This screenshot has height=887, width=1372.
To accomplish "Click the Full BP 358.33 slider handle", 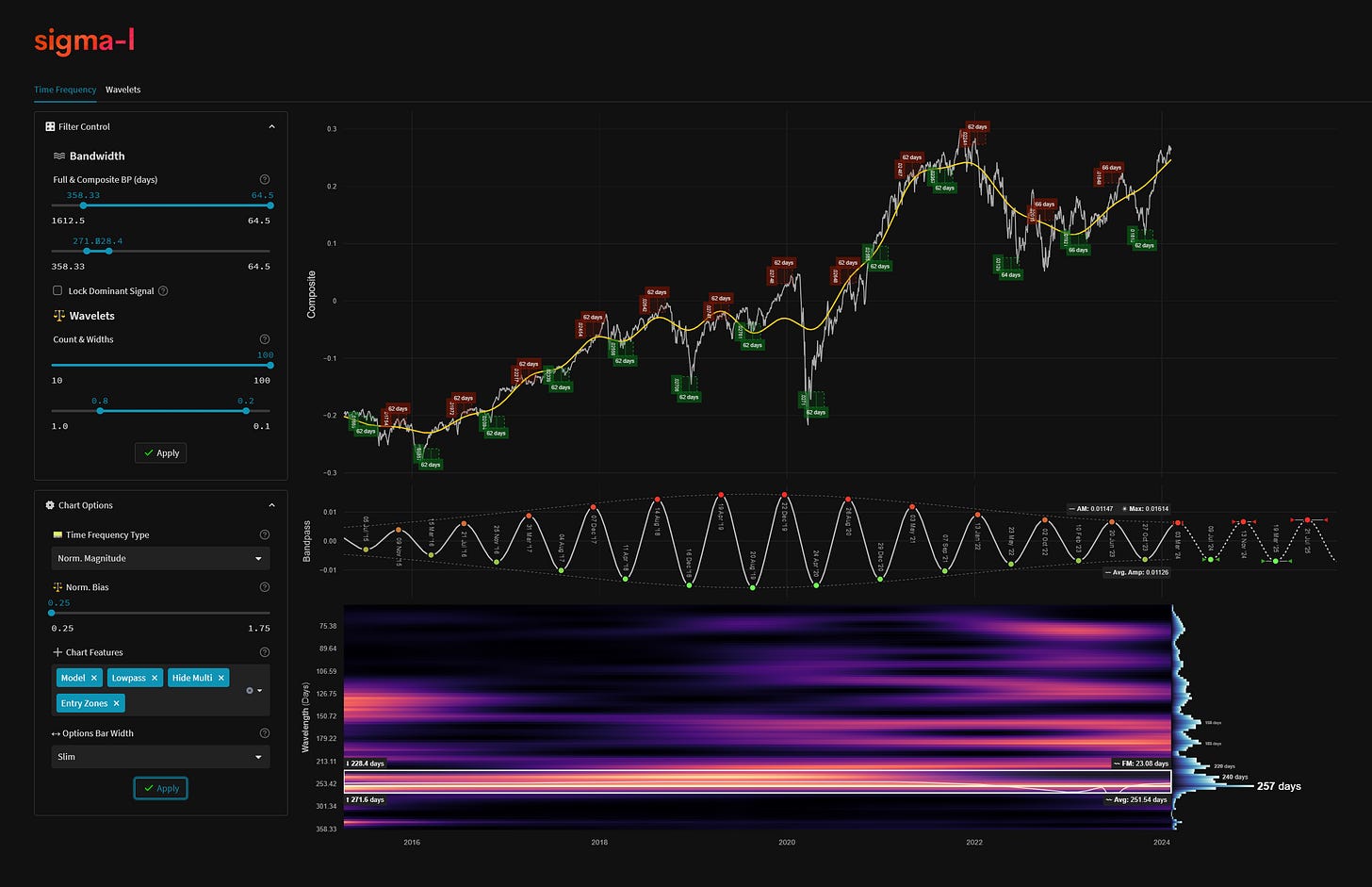I will pyautogui.click(x=83, y=205).
